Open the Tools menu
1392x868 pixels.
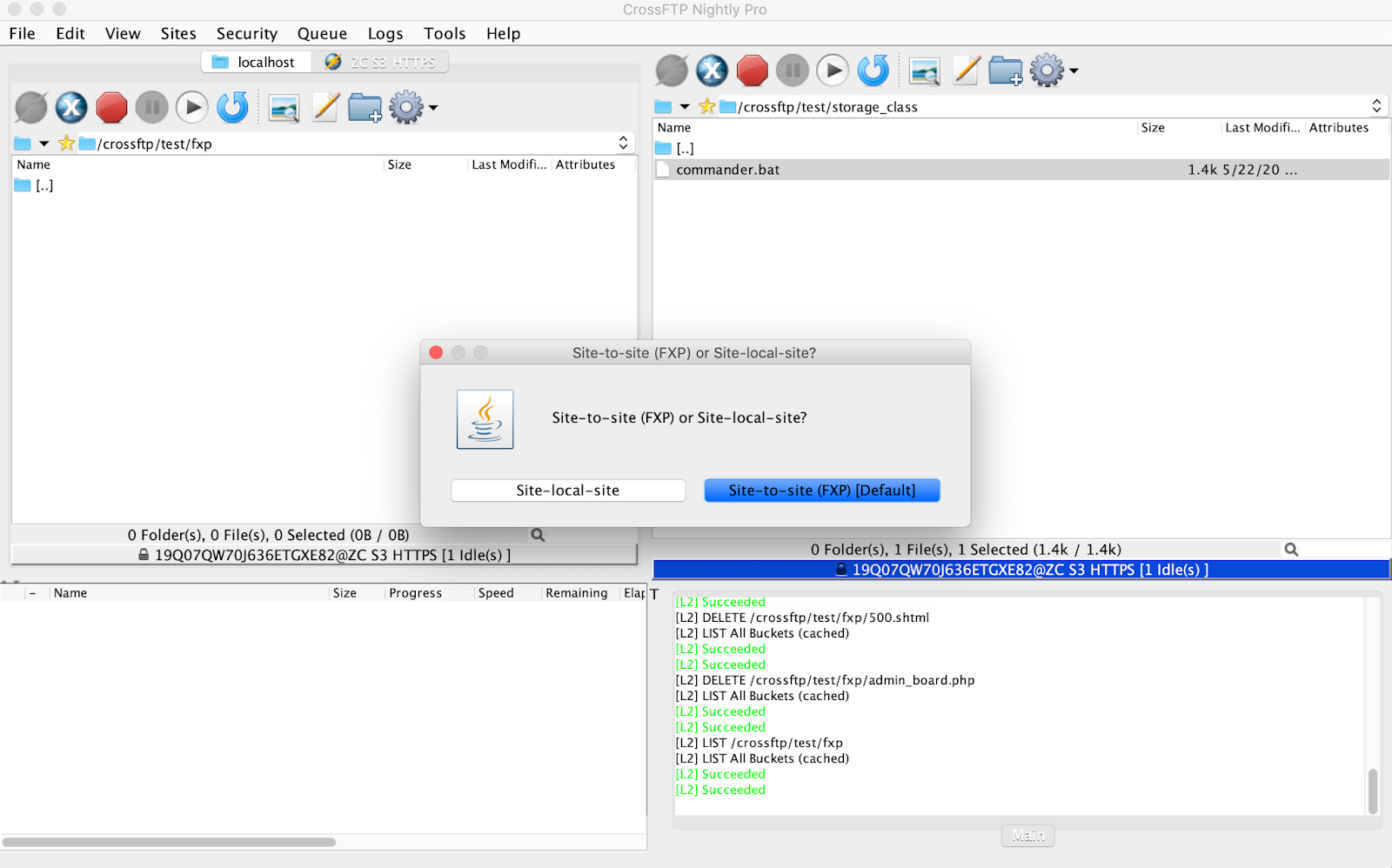[x=445, y=33]
